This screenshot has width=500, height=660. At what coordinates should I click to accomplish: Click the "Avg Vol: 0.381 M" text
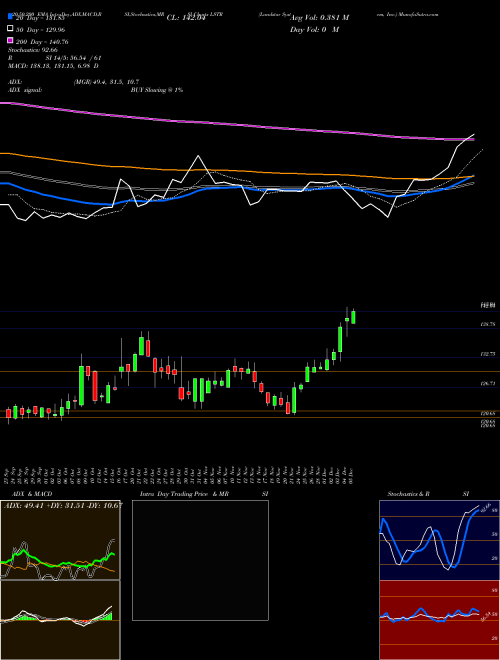[319, 18]
